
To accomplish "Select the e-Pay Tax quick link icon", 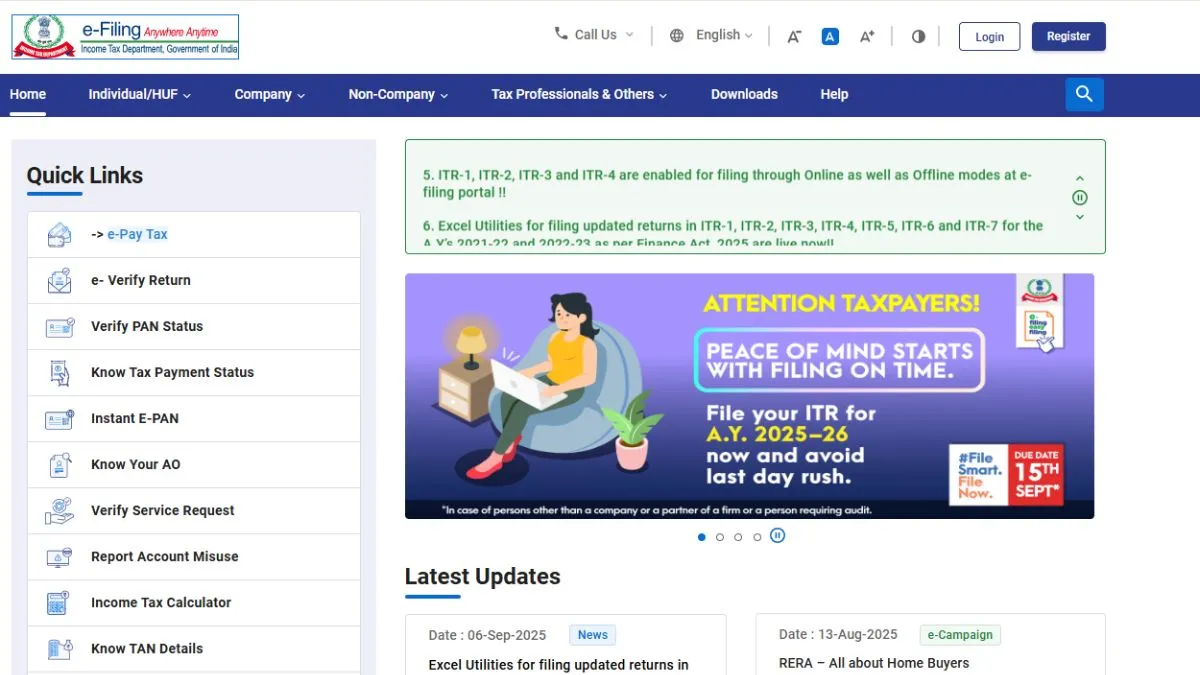I will pos(59,233).
